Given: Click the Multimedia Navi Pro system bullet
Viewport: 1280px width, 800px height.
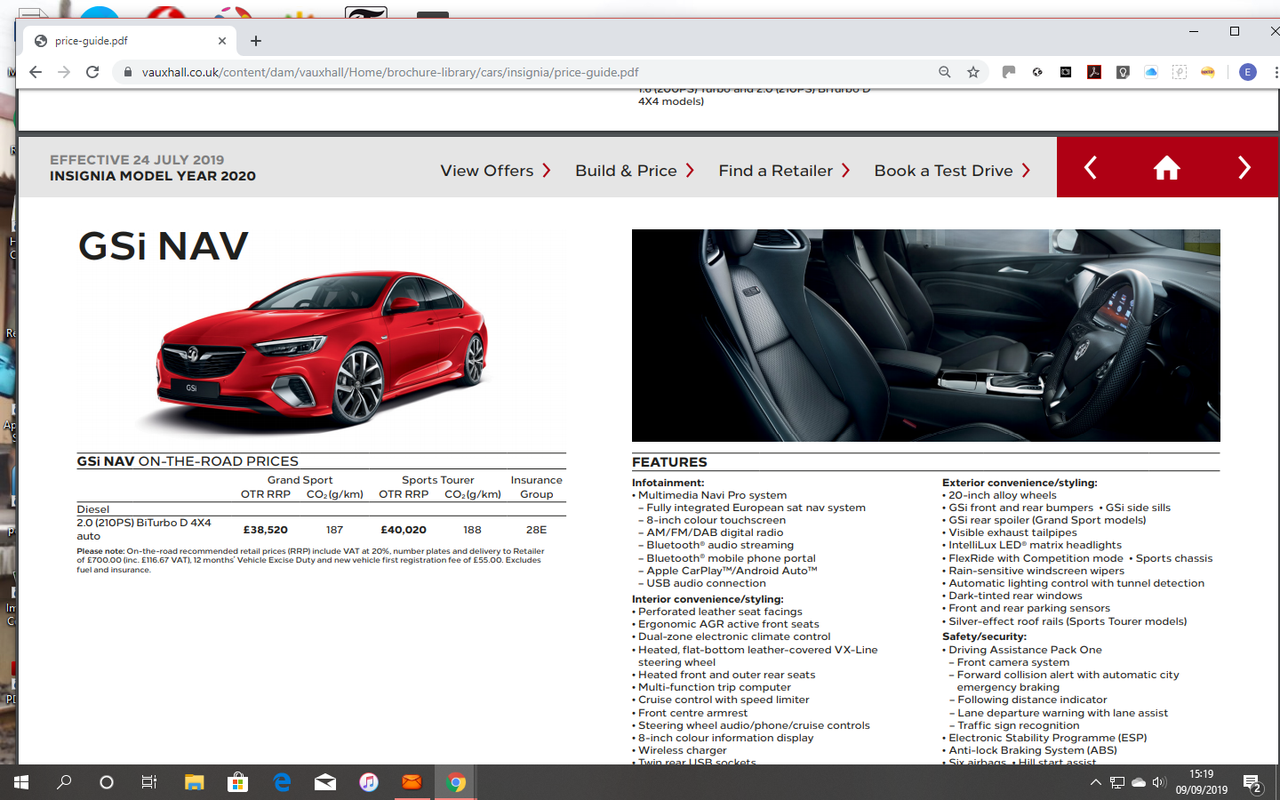Looking at the screenshot, I should point(710,495).
